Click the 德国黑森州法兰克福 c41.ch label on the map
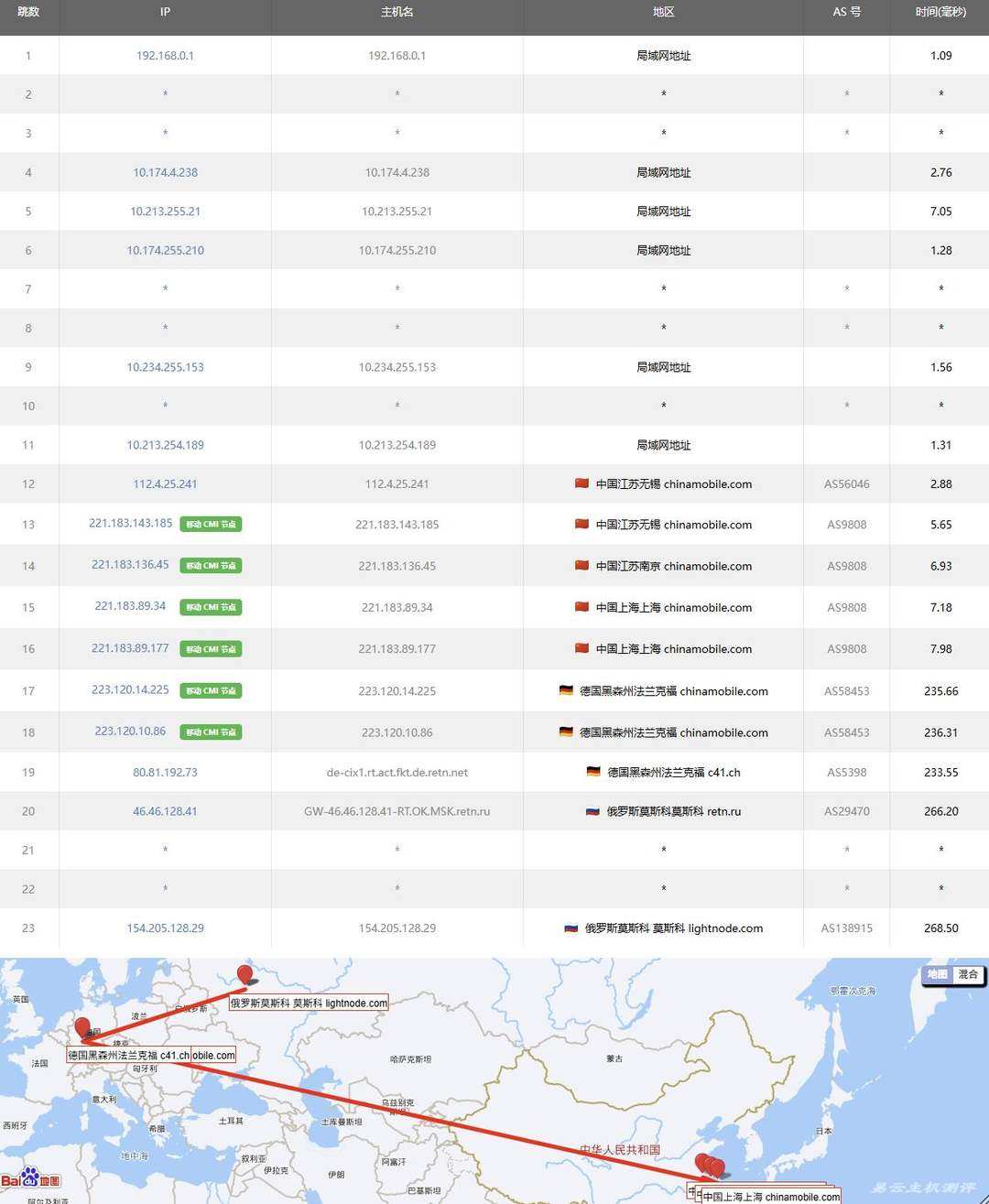The image size is (989, 1204). [x=128, y=1055]
